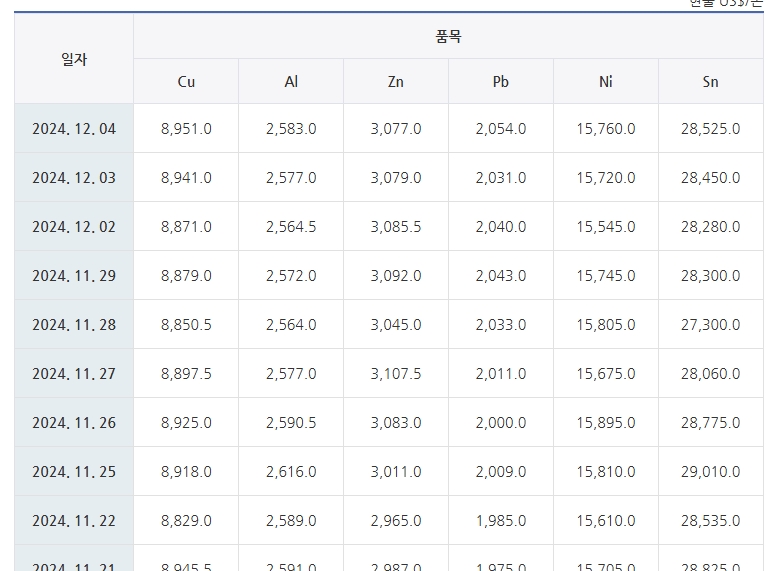Select date cell 2024. 12. 04
779x571 pixels.
(74, 129)
